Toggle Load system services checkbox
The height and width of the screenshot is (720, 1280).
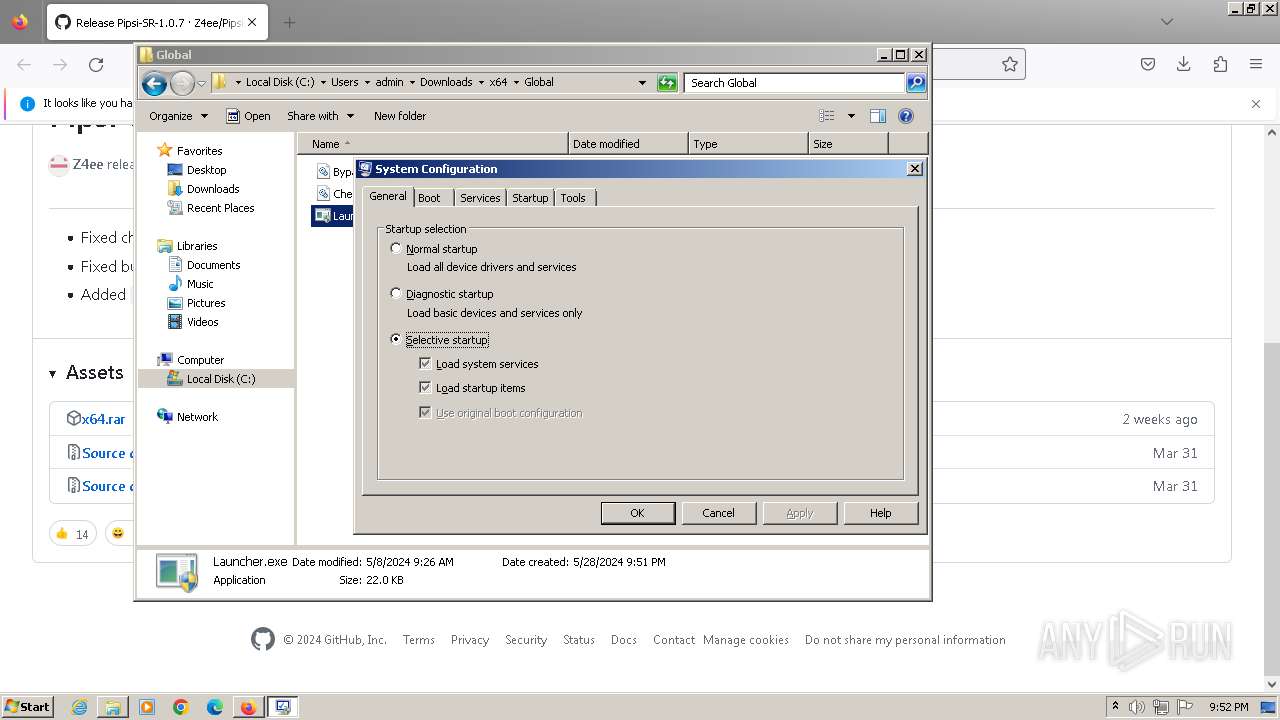pyautogui.click(x=425, y=364)
